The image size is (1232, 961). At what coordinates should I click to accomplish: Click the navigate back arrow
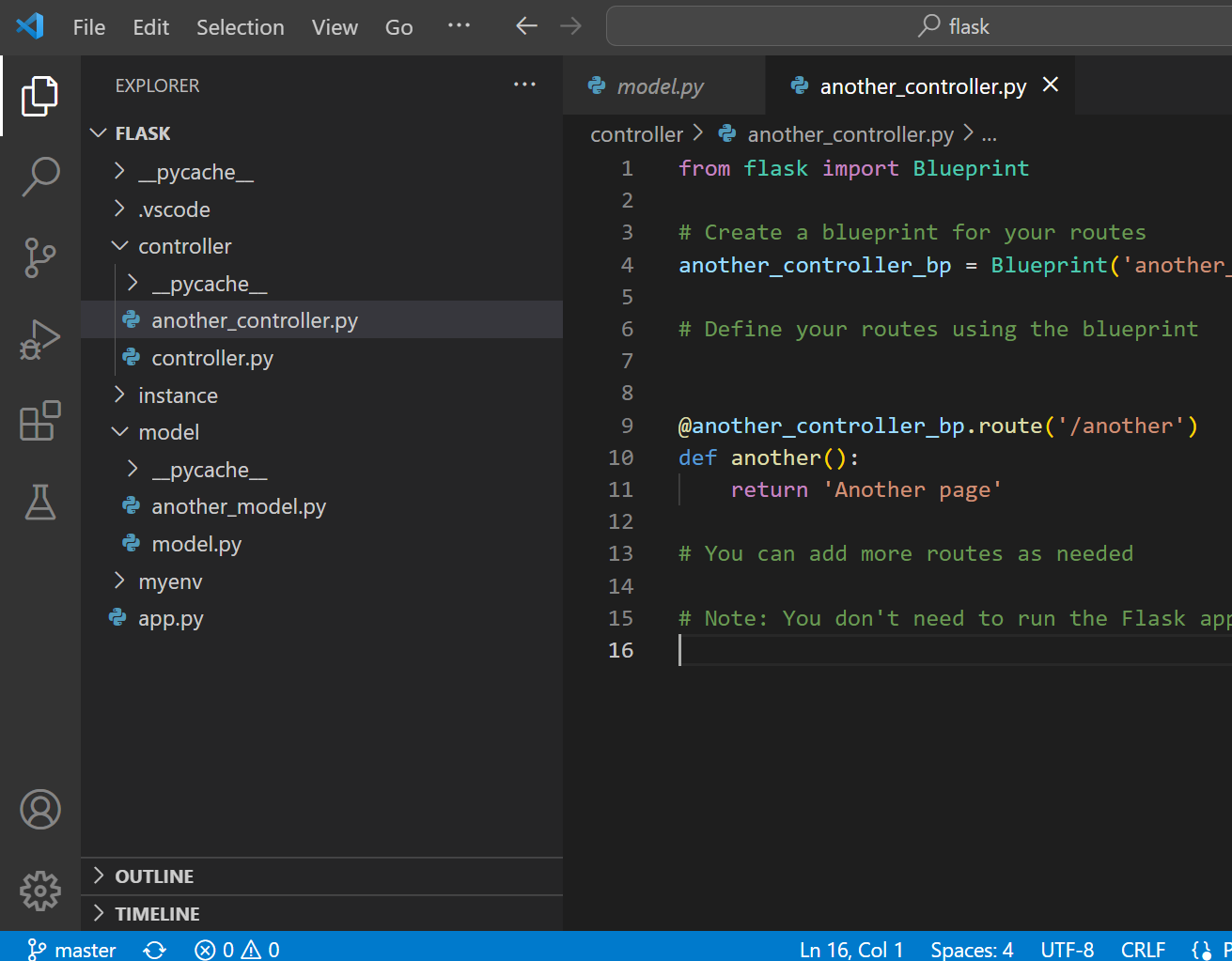(525, 26)
